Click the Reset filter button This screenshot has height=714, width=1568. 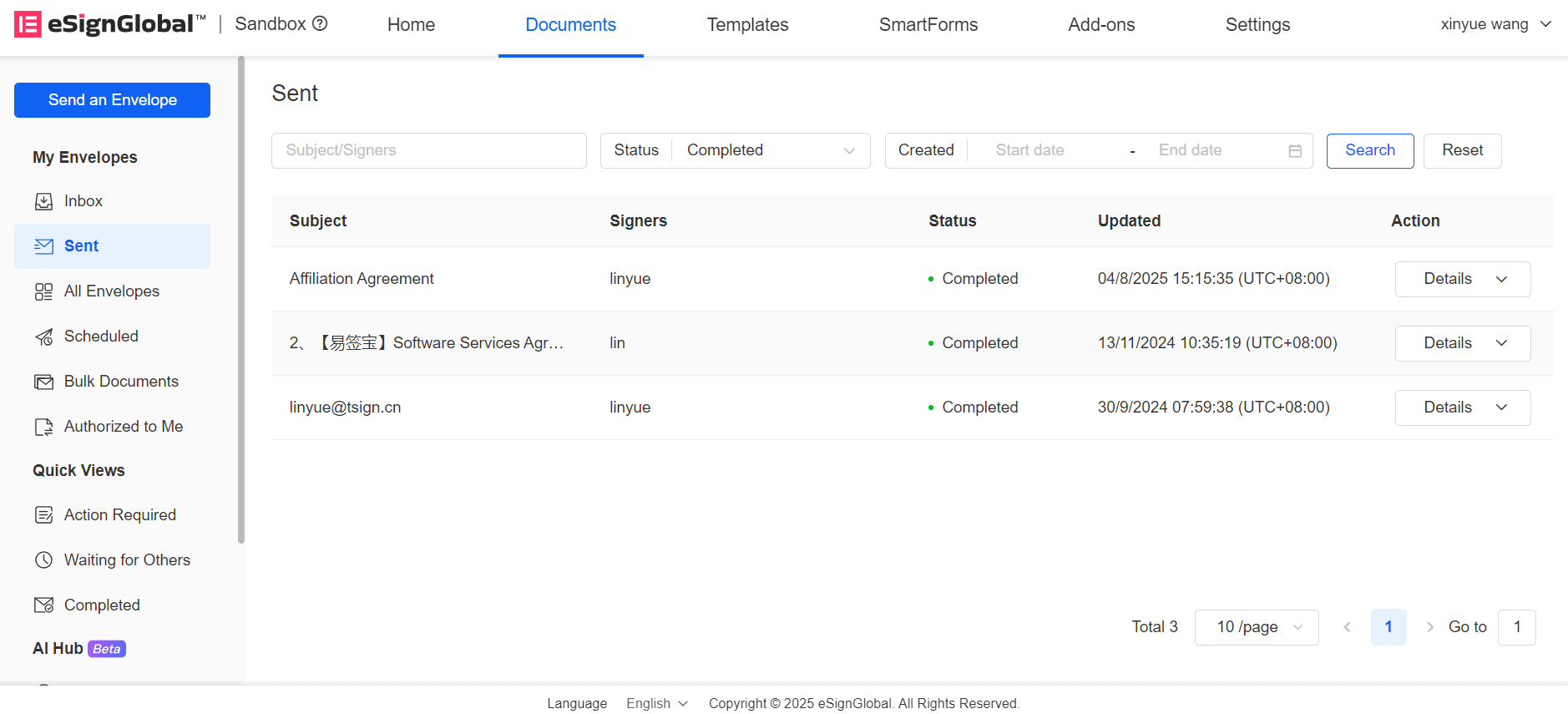point(1462,150)
